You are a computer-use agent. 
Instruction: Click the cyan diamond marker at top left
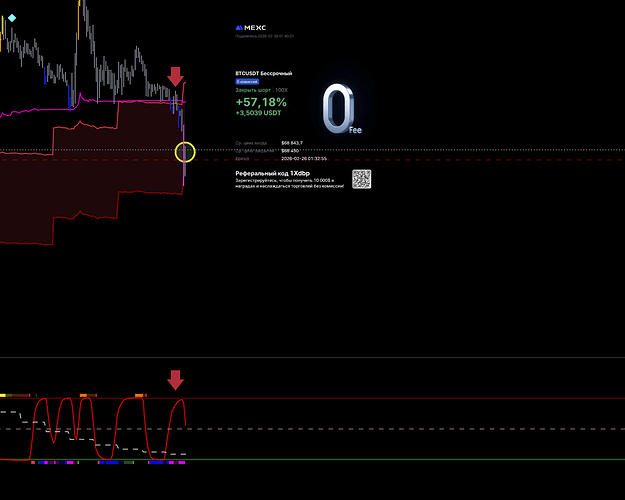click(11, 18)
